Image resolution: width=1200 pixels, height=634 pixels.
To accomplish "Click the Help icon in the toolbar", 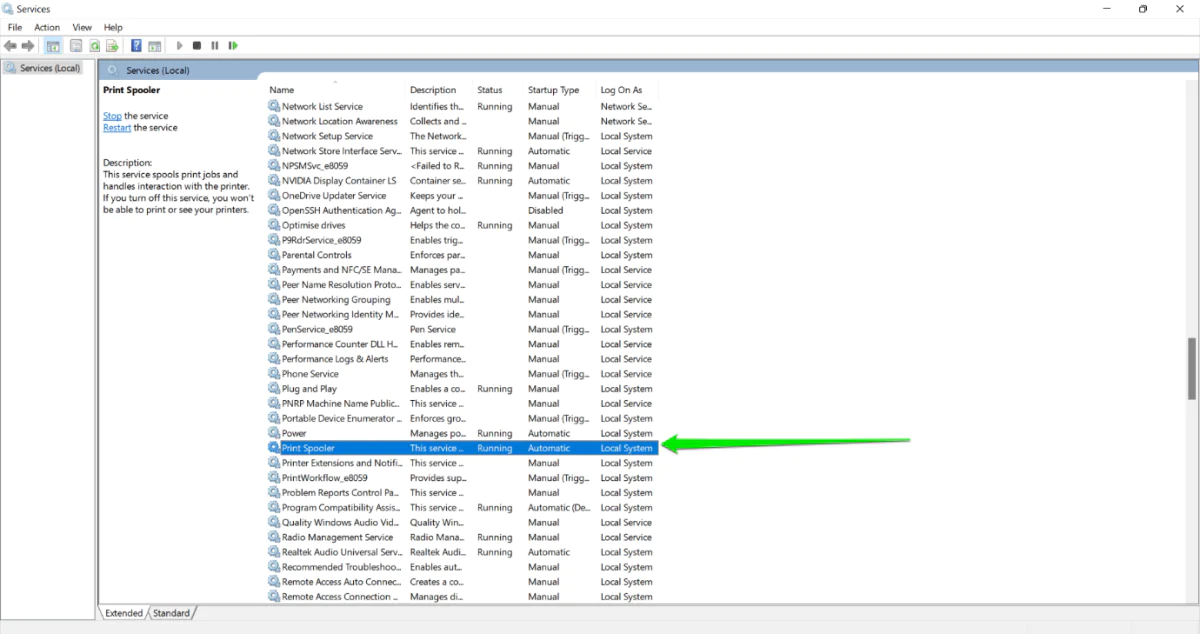I will [x=136, y=45].
